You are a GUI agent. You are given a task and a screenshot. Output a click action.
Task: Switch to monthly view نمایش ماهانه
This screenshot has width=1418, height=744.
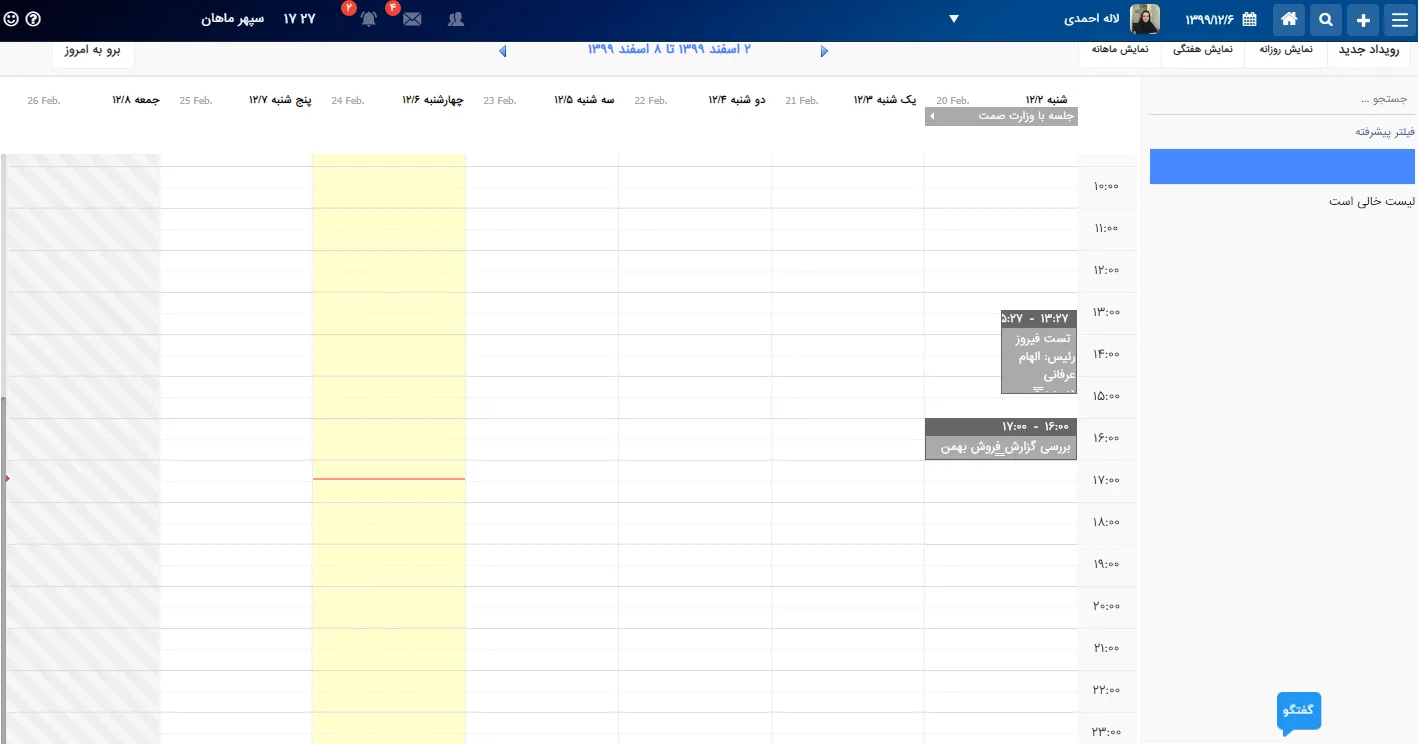[x=1121, y=49]
